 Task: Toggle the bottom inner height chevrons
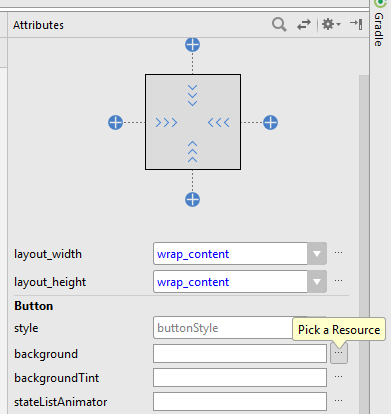192,152
